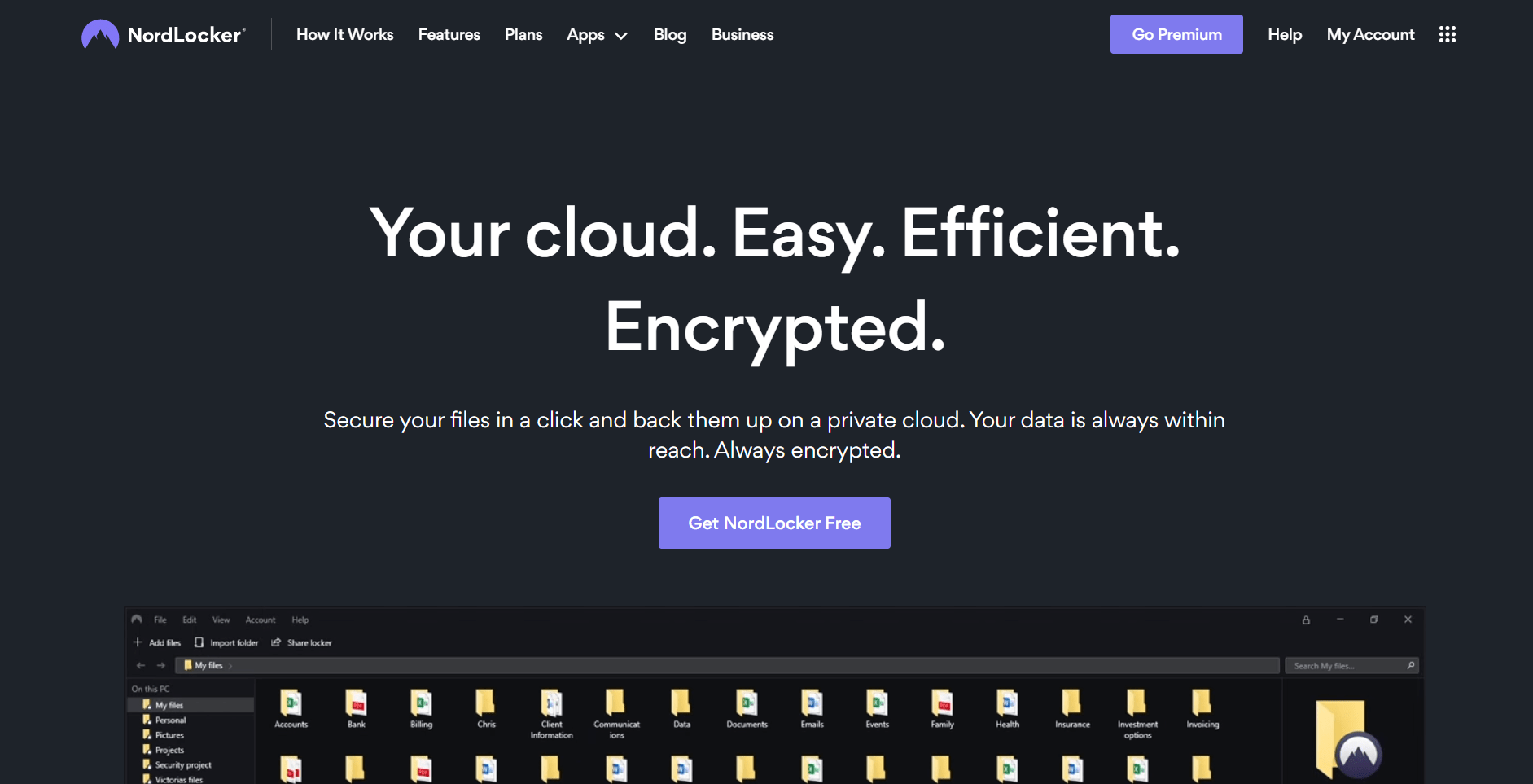Select the Family PDF icon in preview
1533x784 pixels.
pos(942,703)
